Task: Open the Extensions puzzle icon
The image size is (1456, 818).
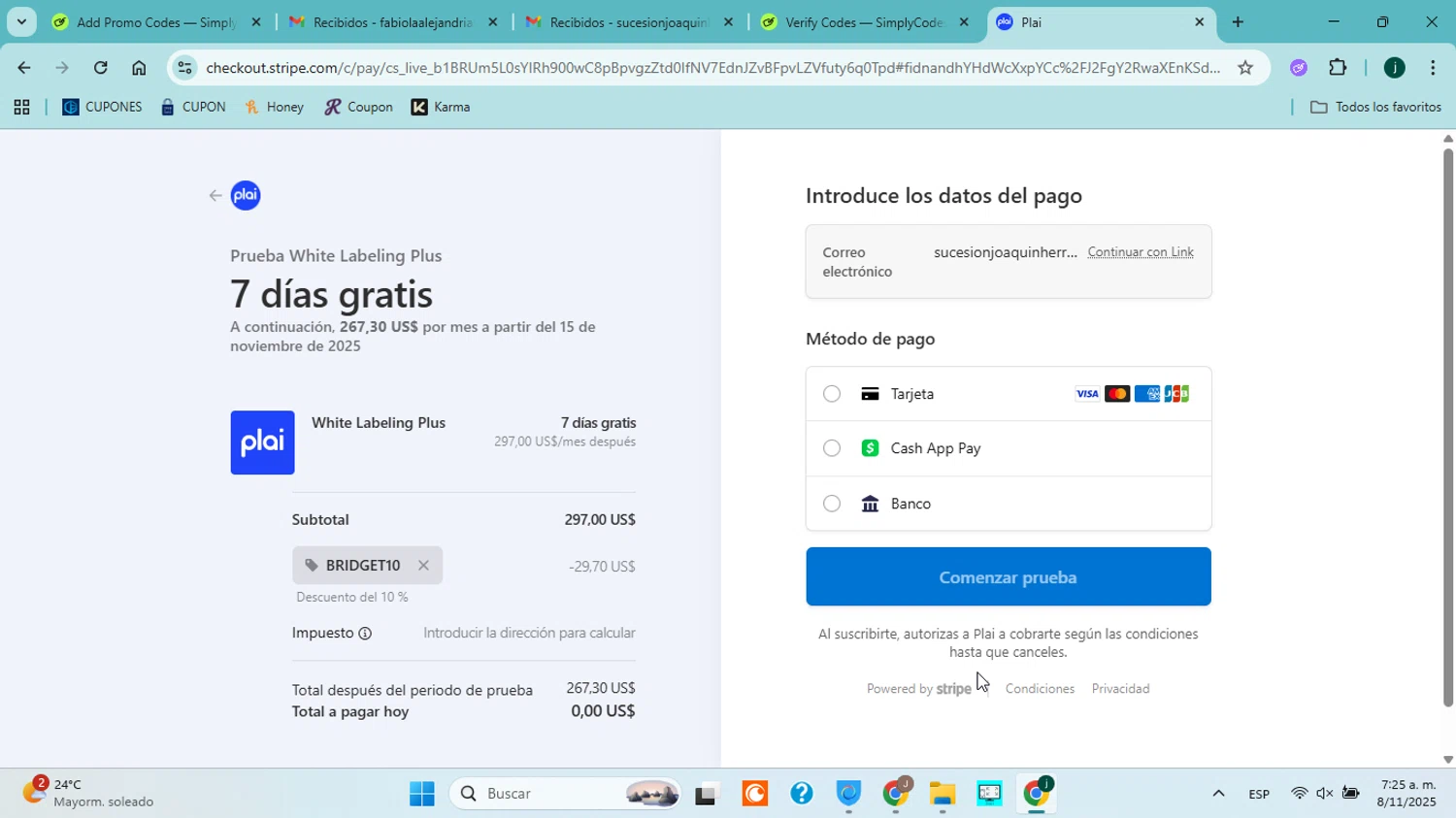Action: pos(1338,68)
